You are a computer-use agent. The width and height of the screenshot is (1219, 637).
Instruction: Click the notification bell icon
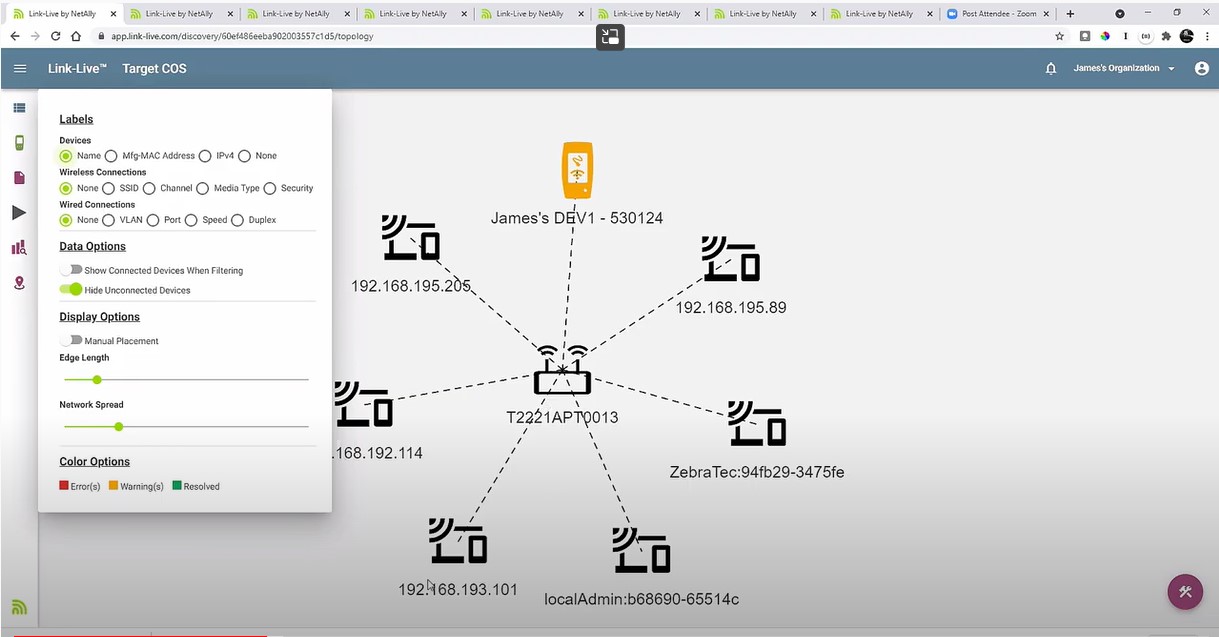(1048, 68)
